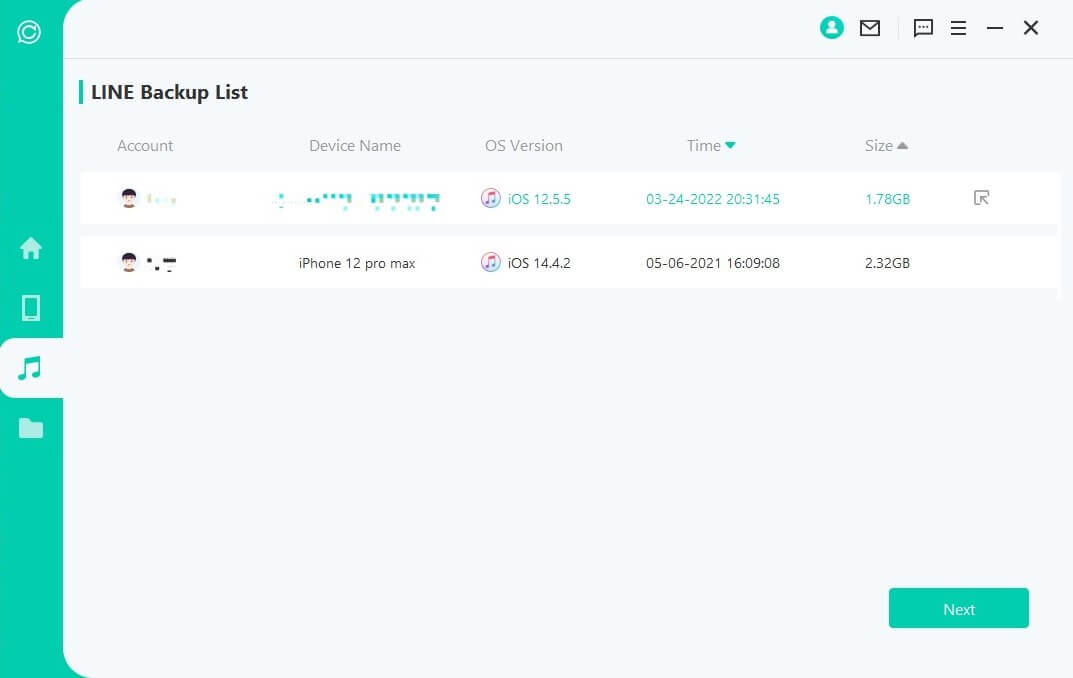Viewport: 1073px width, 678px height.
Task: Click the 2.32GB size value
Action: click(887, 263)
